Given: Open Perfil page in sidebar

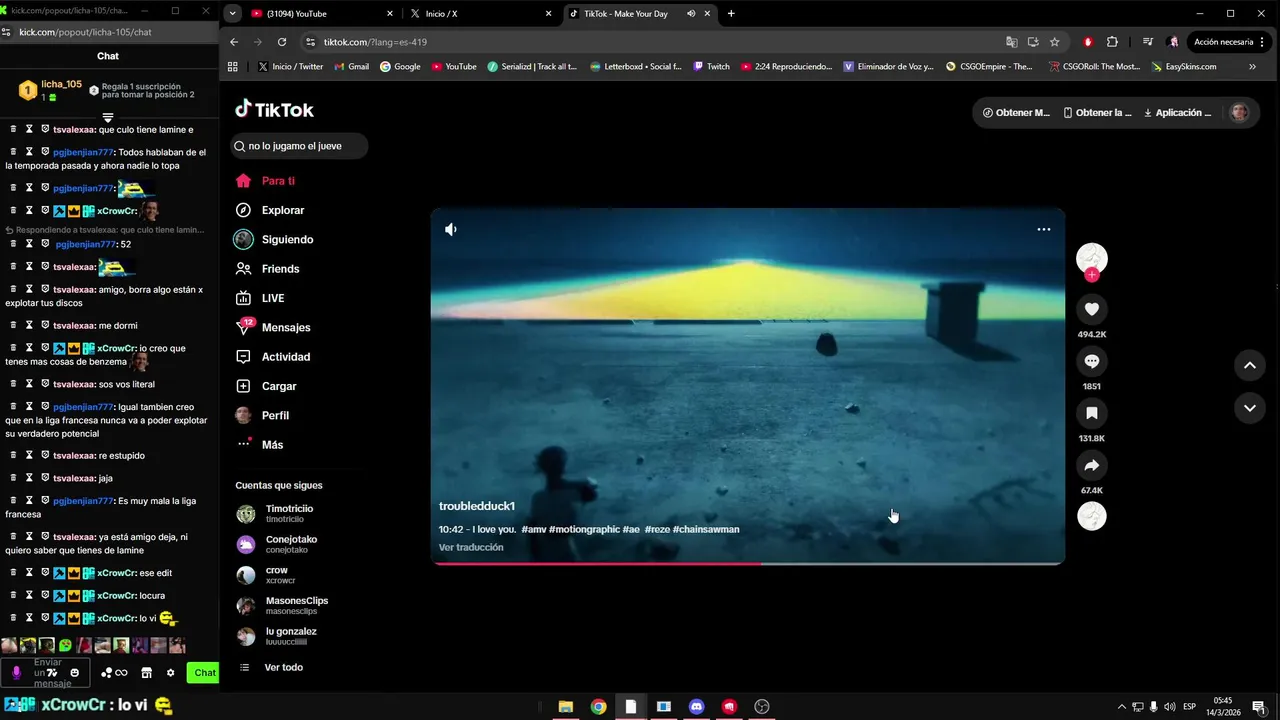Looking at the screenshot, I should pos(262,415).
